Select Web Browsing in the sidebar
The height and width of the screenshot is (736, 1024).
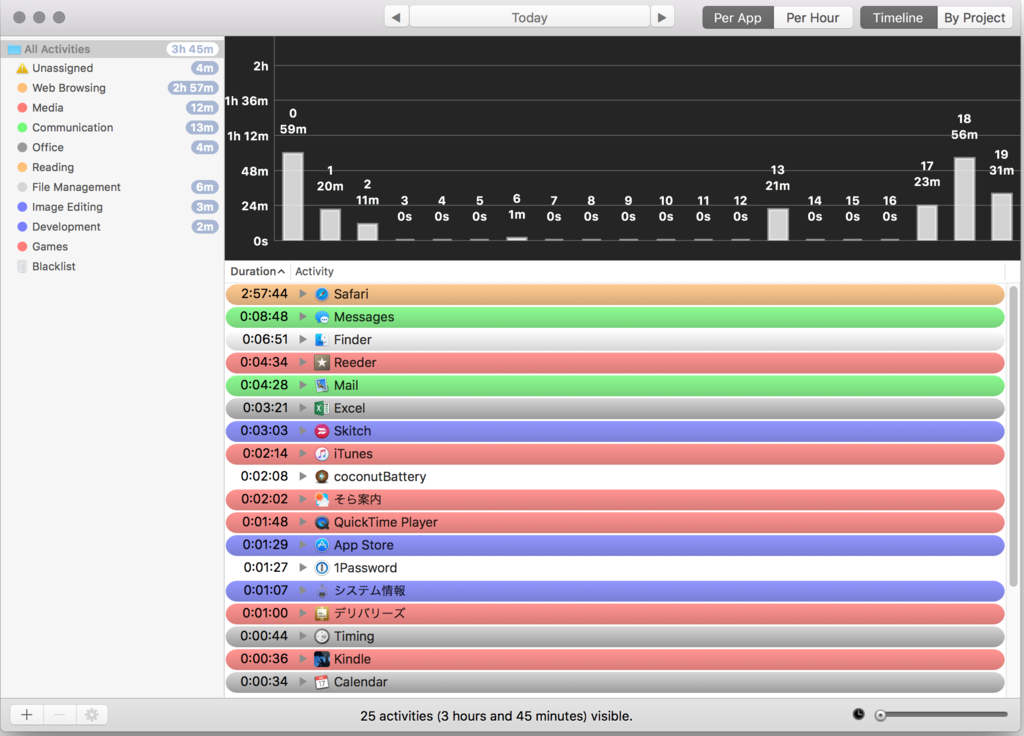click(112, 88)
